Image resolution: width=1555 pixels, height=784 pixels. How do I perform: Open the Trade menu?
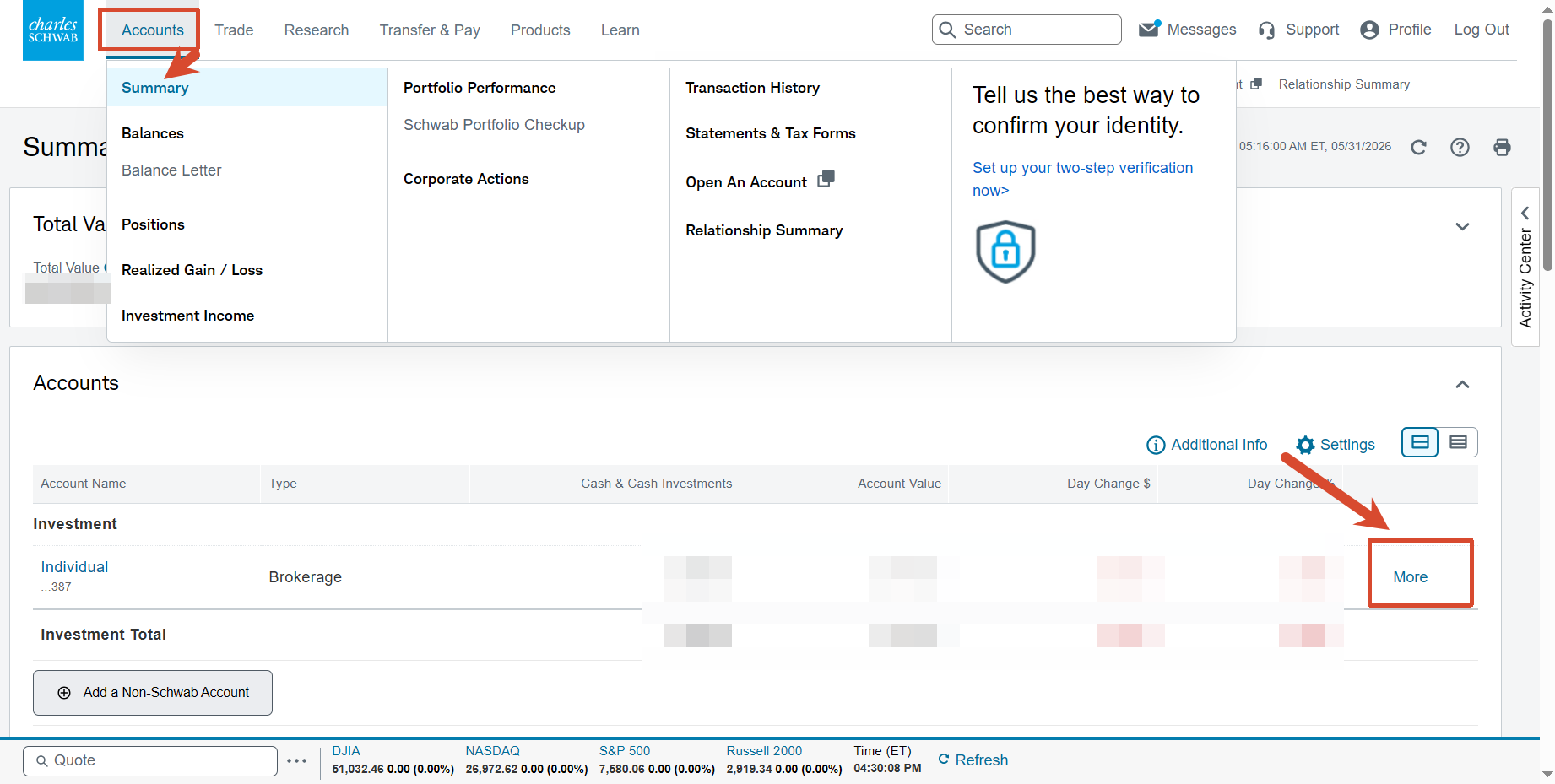234,30
